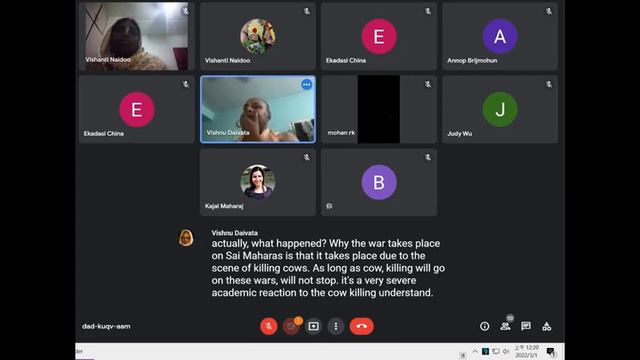Open the taskbar clock showing 12:20
Image resolution: width=640 pixels, height=360 pixels.
(x=526, y=351)
